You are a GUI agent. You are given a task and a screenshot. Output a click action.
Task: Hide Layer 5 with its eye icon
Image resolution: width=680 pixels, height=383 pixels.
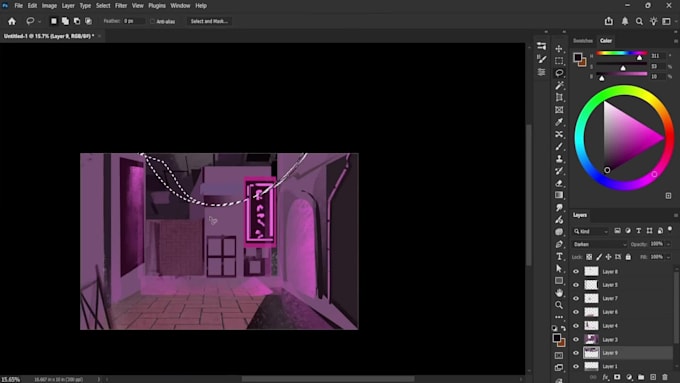pyautogui.click(x=576, y=285)
